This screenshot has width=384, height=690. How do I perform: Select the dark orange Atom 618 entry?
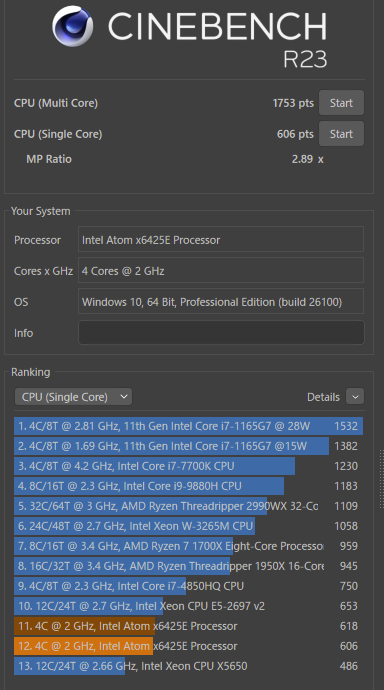pos(188,626)
